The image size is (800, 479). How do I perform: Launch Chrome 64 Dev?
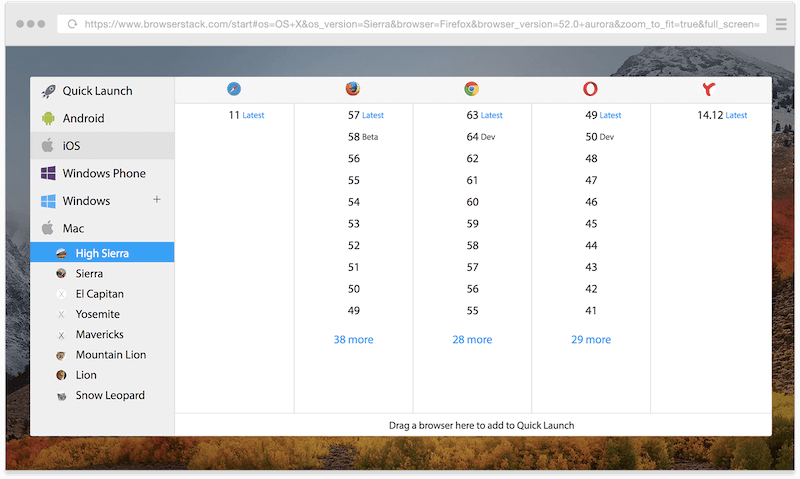pyautogui.click(x=481, y=137)
